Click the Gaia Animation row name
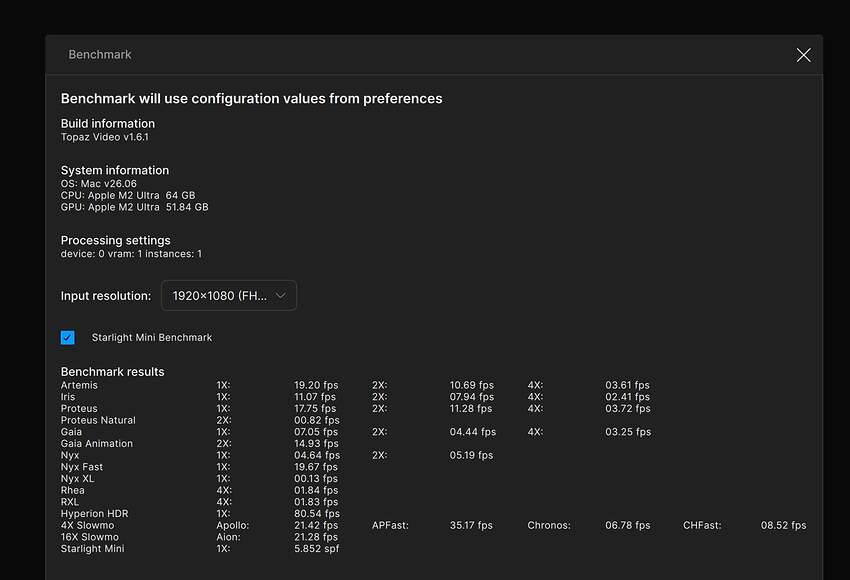 [x=96, y=443]
